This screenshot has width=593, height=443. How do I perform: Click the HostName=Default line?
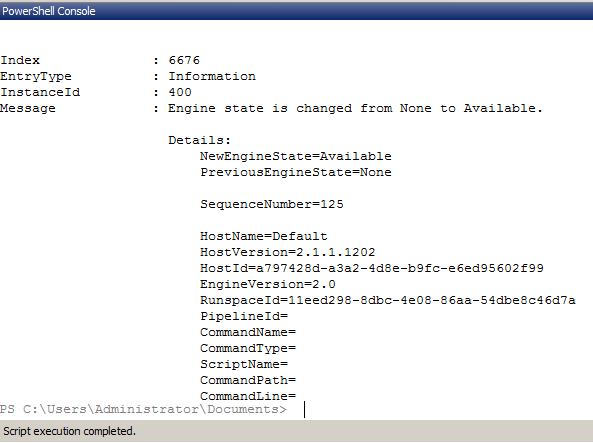tap(264, 236)
